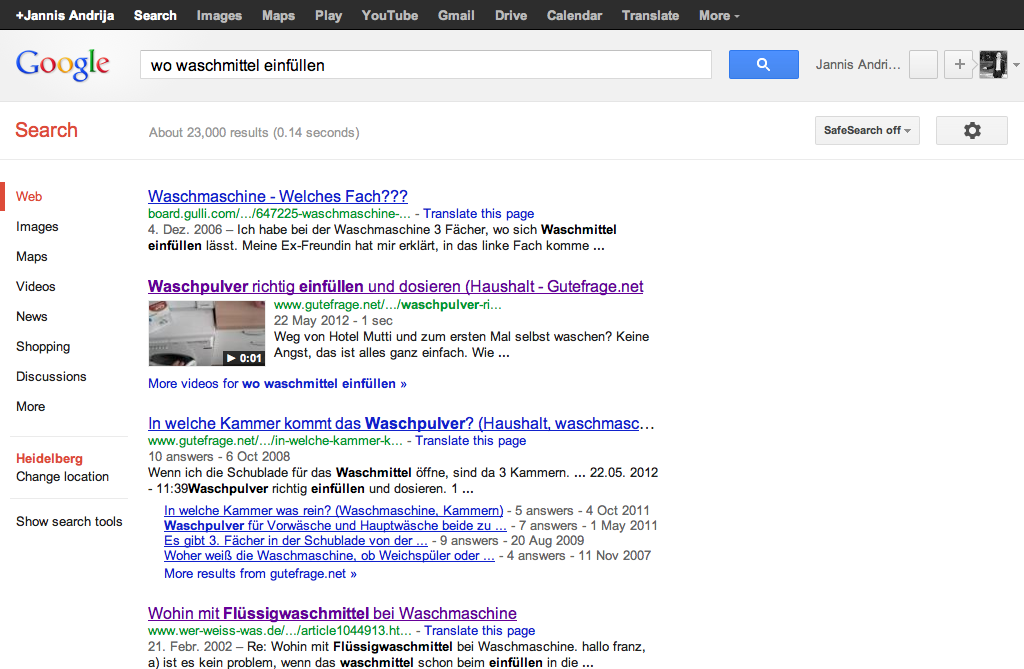Select Shopping filter in sidebar
Viewport: 1024px width, 669px height.
click(x=43, y=346)
